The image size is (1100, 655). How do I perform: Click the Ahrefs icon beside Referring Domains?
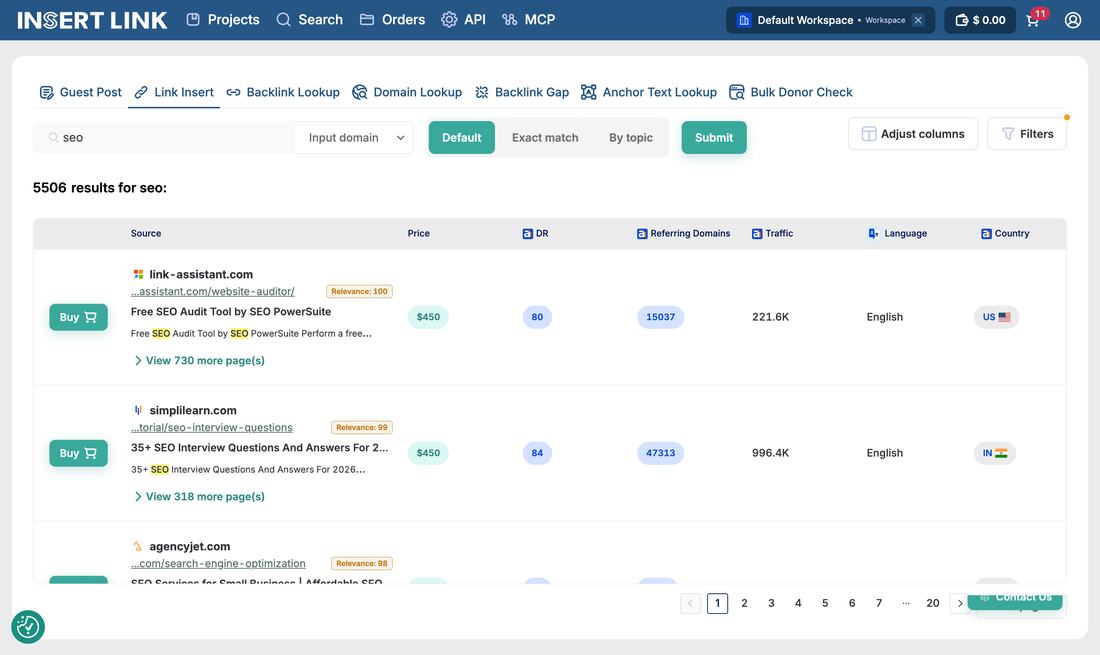642,234
